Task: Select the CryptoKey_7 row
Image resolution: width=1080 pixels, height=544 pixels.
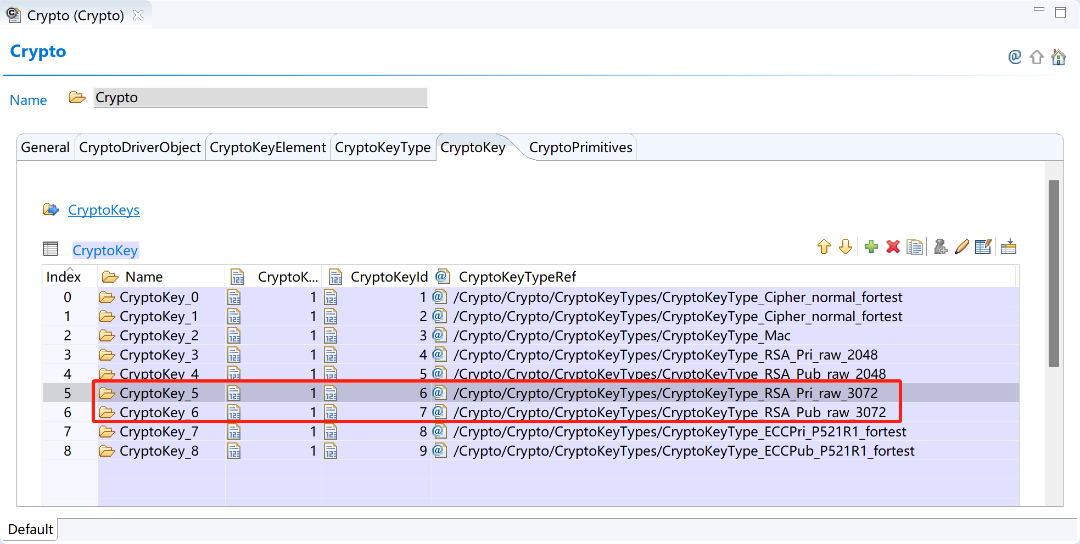Action: coord(159,432)
